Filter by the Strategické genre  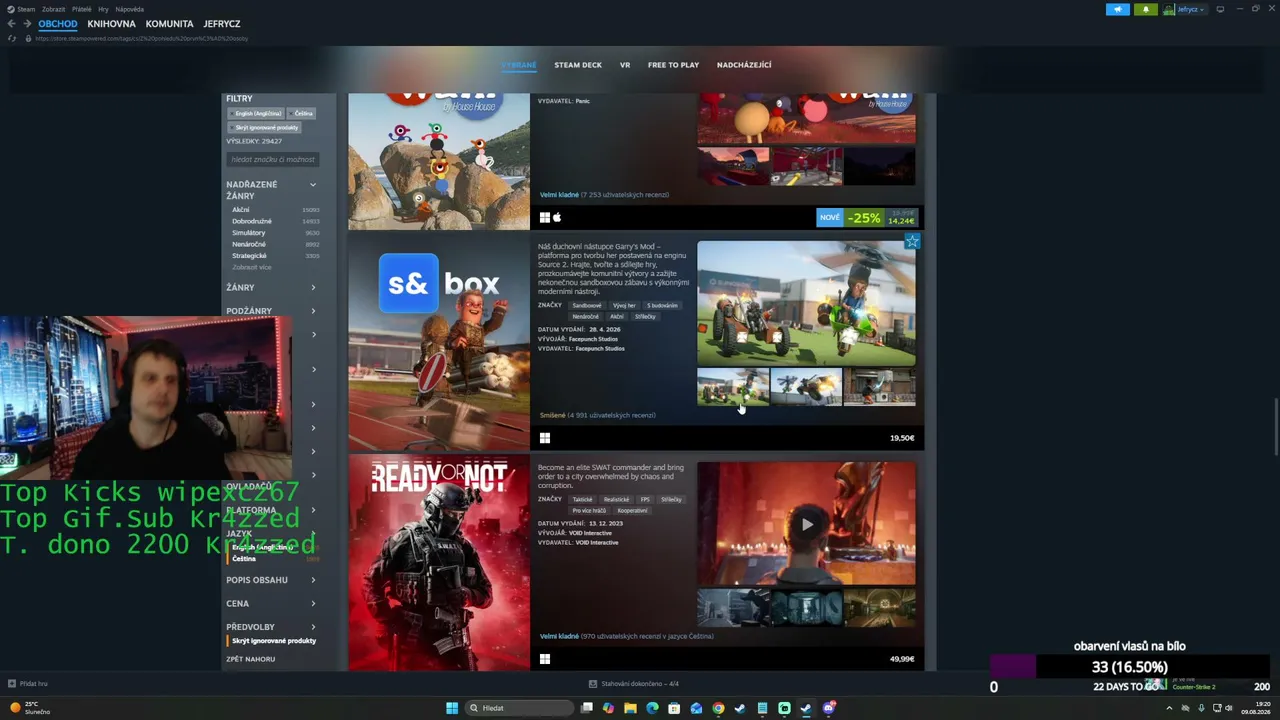coord(249,256)
